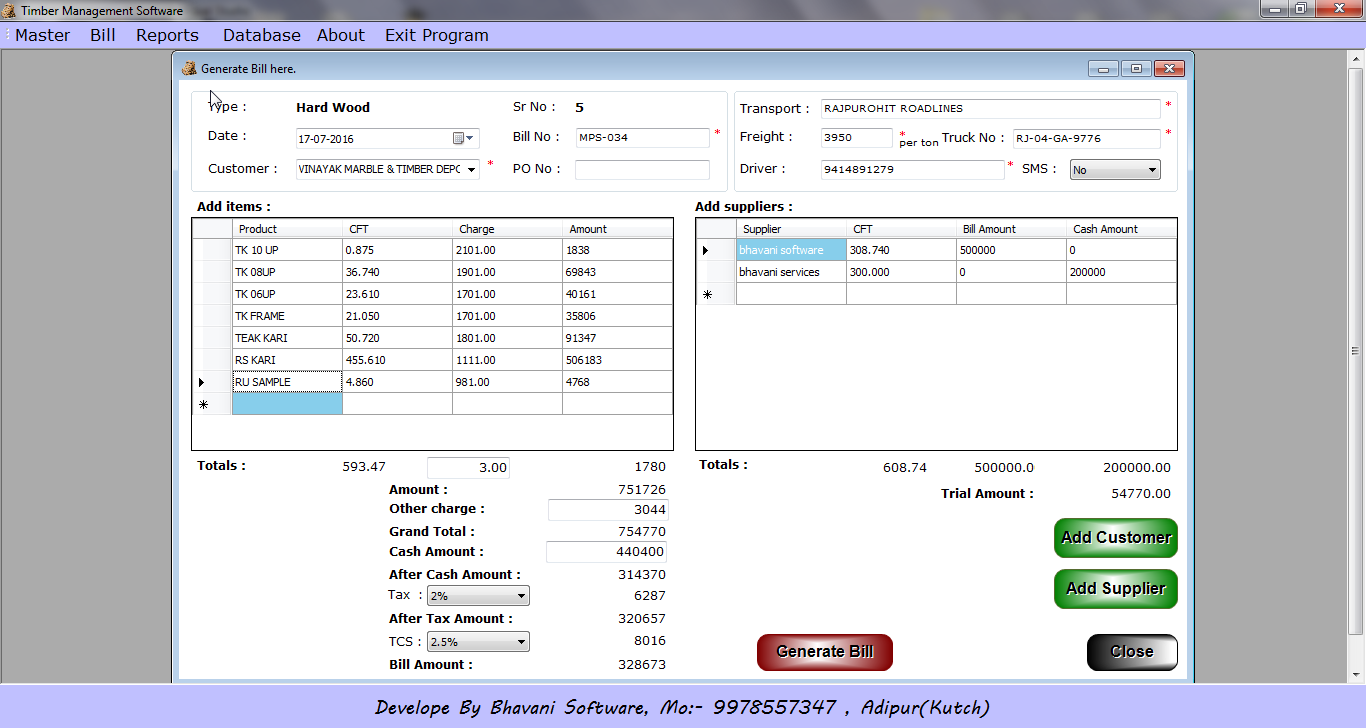The width and height of the screenshot is (1366, 728).
Task: Open the About menu
Action: [341, 35]
